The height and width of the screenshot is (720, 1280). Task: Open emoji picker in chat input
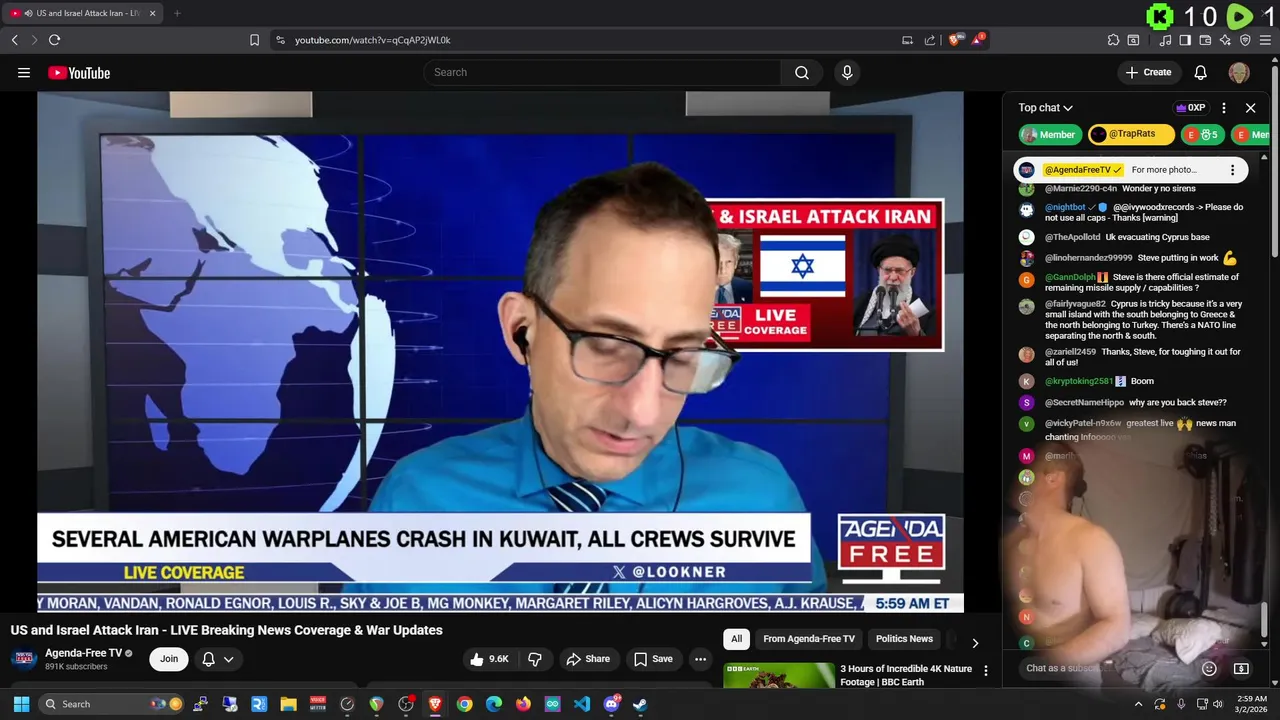click(1209, 668)
